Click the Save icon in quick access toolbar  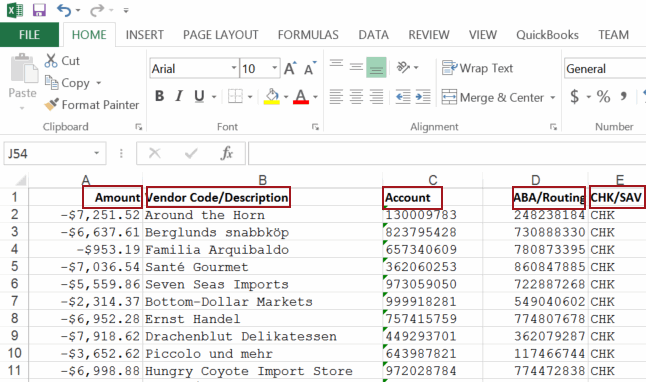click(39, 9)
